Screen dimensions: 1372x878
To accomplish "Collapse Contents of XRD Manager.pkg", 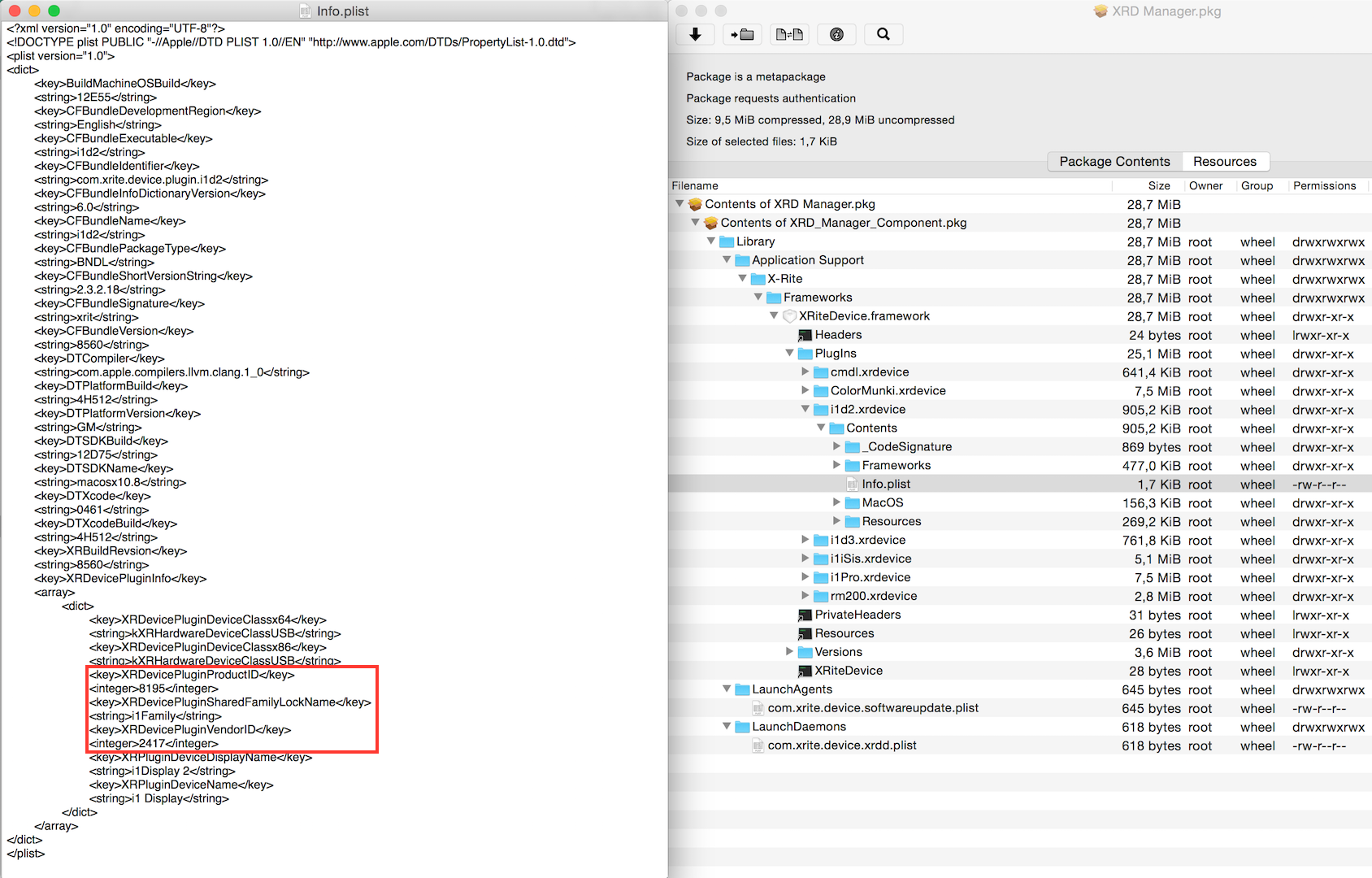I will 679,203.
